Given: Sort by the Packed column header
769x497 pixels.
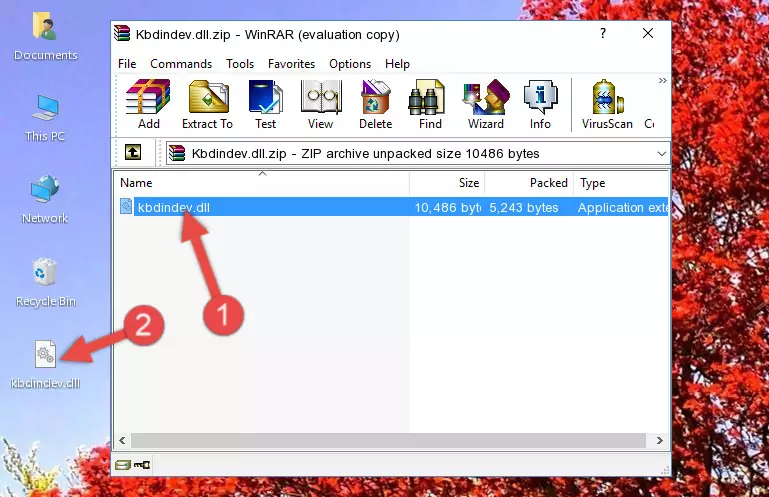Looking at the screenshot, I should [x=529, y=183].
